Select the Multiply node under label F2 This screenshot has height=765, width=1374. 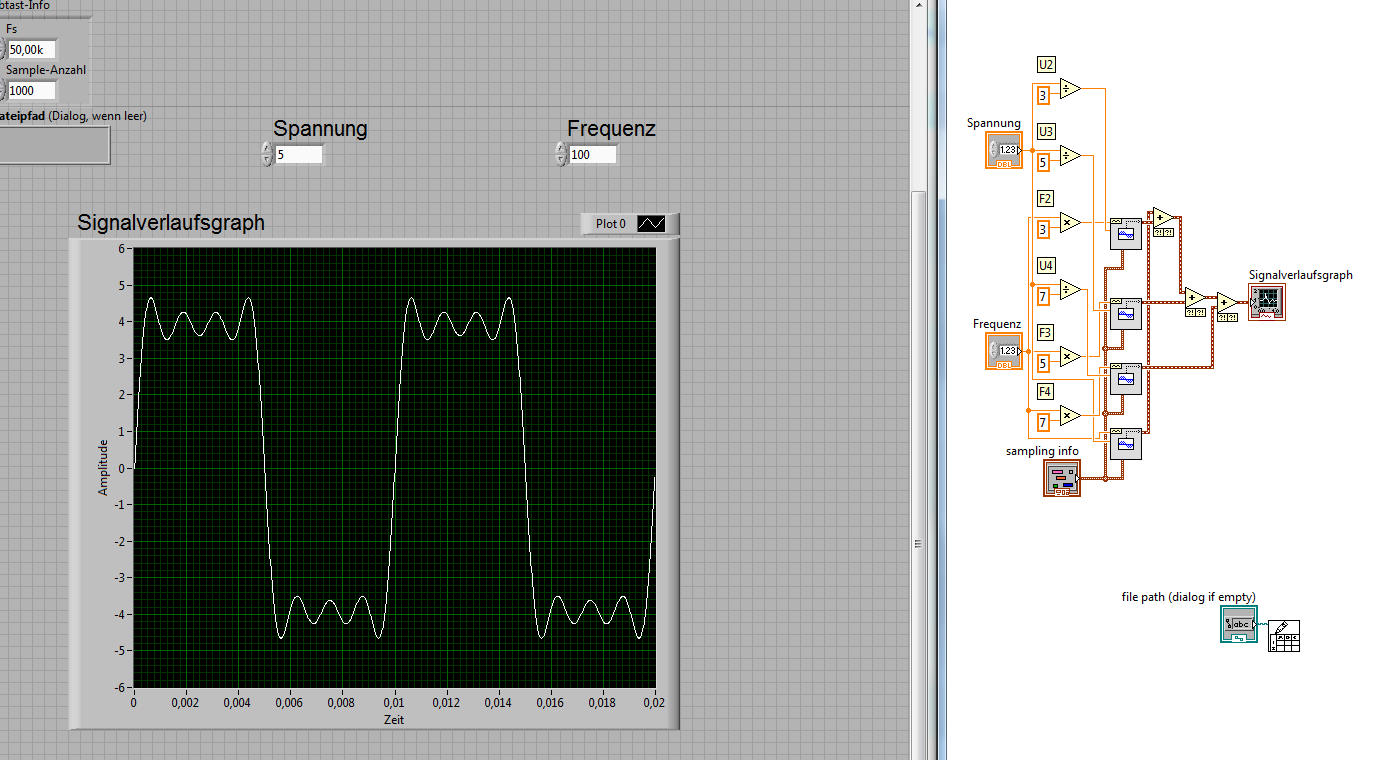(1070, 222)
